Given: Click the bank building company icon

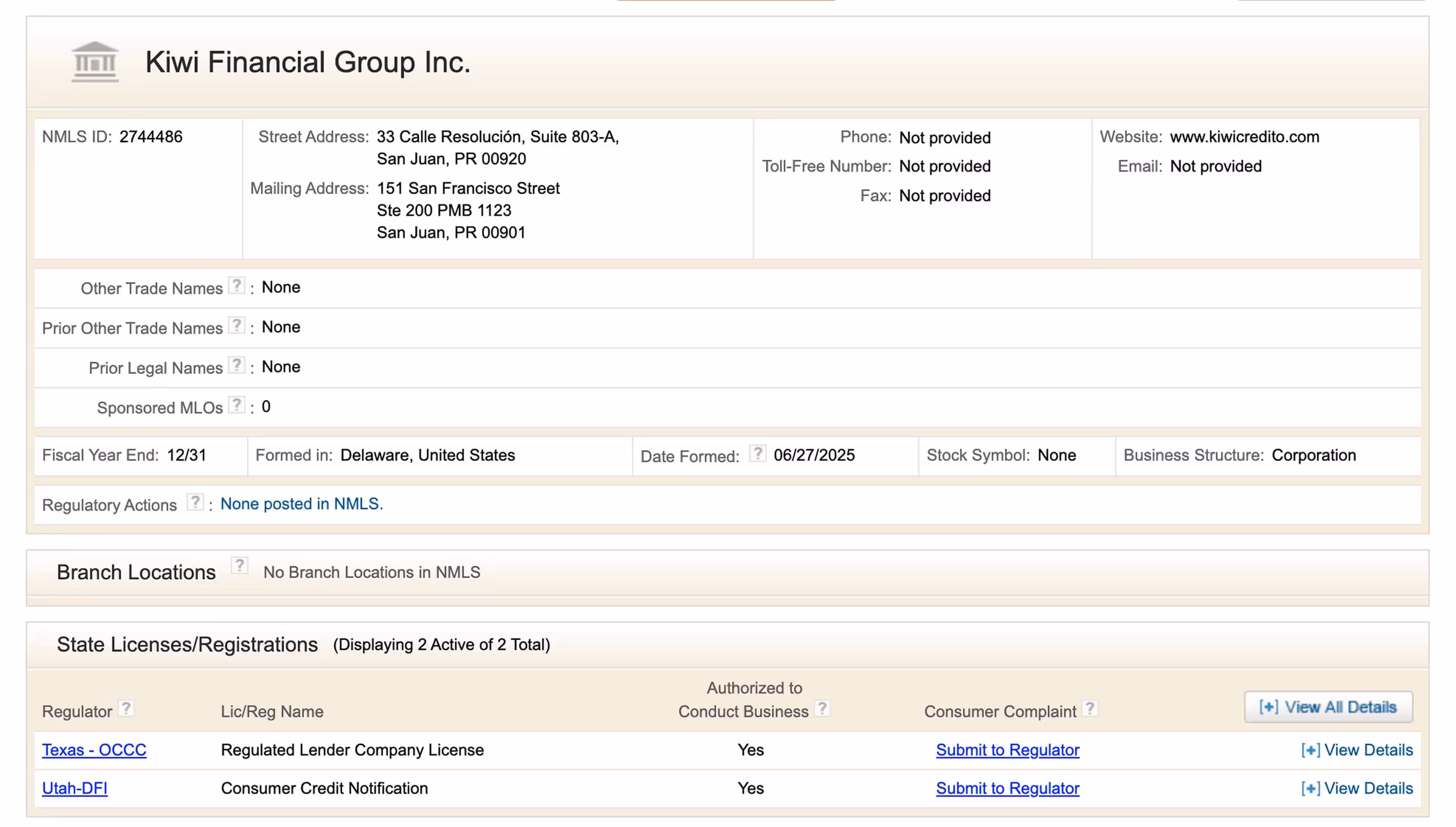Looking at the screenshot, I should [95, 62].
